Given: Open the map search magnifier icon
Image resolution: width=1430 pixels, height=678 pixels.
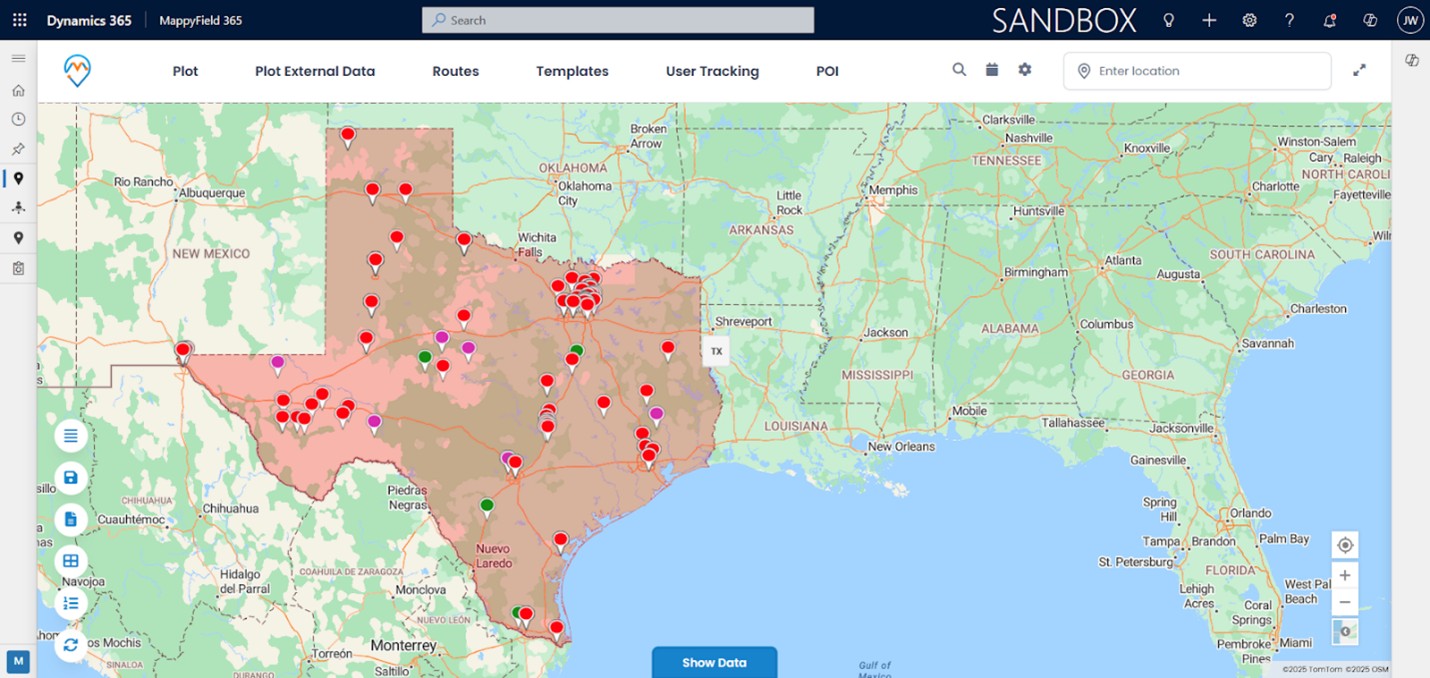Looking at the screenshot, I should point(959,70).
